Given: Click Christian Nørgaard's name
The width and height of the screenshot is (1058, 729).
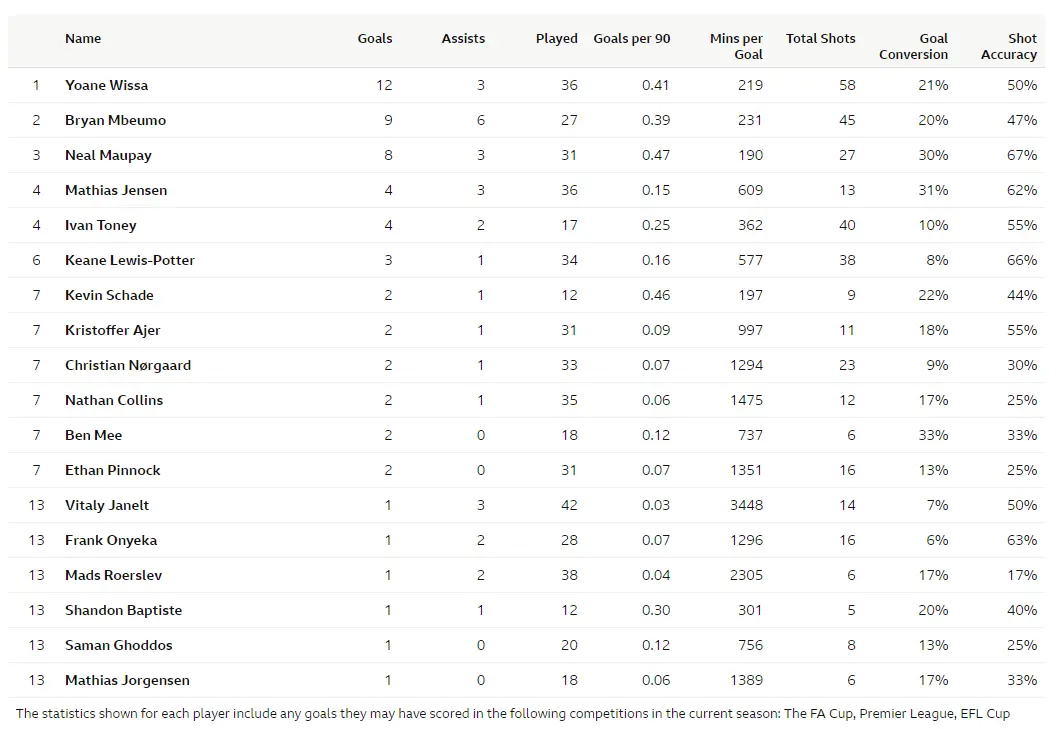Looking at the screenshot, I should click(x=128, y=365).
